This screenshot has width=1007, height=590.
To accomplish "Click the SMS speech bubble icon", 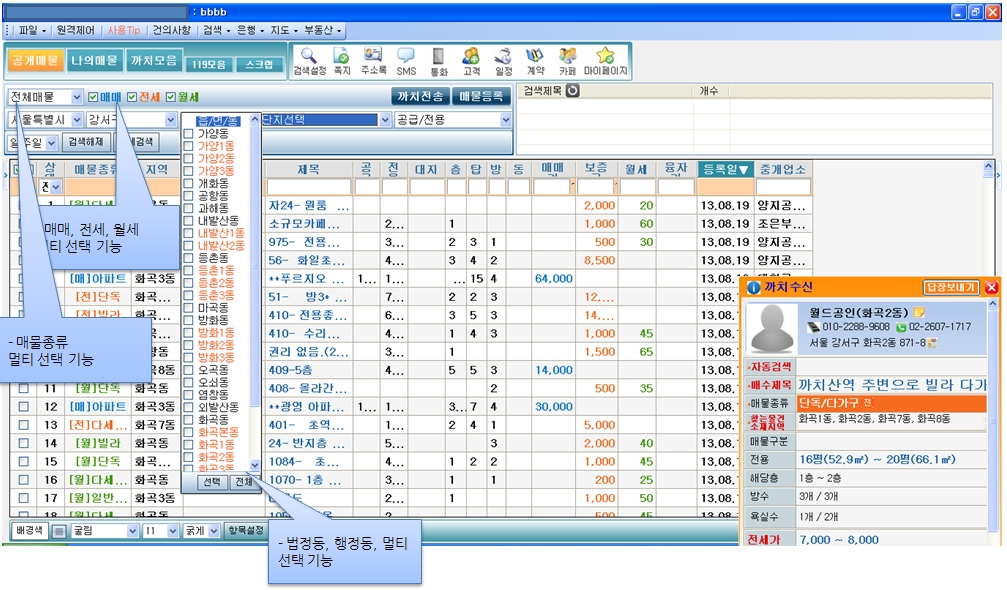I will (x=406, y=58).
